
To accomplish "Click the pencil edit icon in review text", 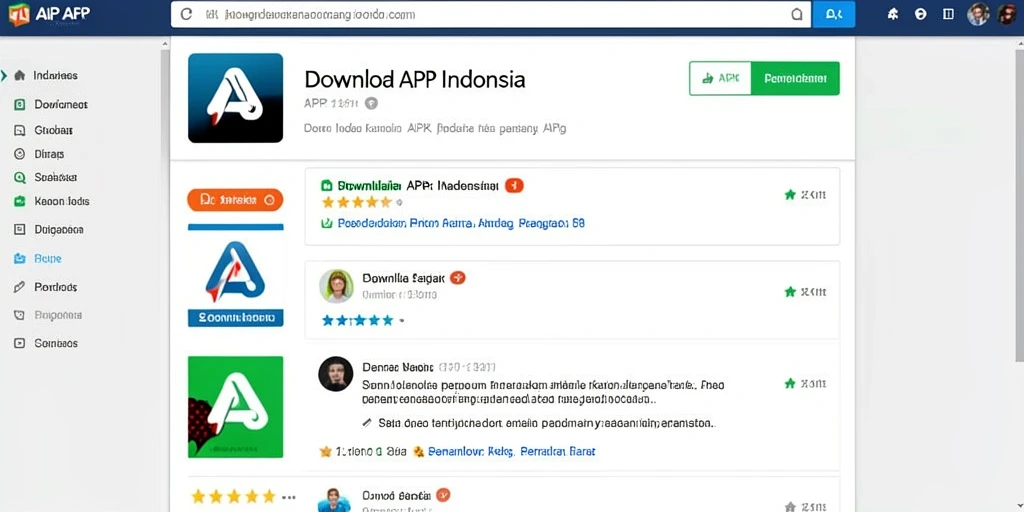I will [368, 423].
